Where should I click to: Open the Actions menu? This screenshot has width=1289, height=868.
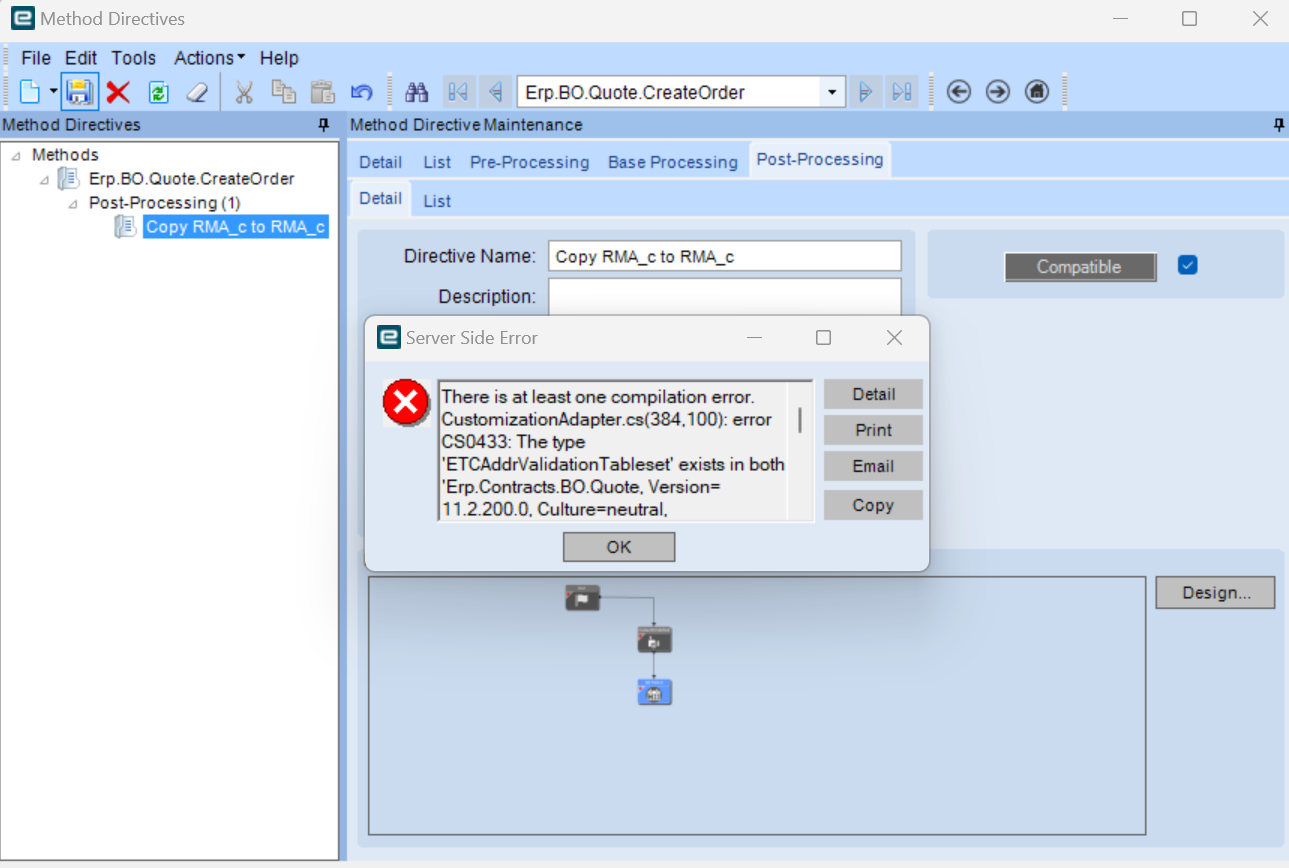(203, 58)
